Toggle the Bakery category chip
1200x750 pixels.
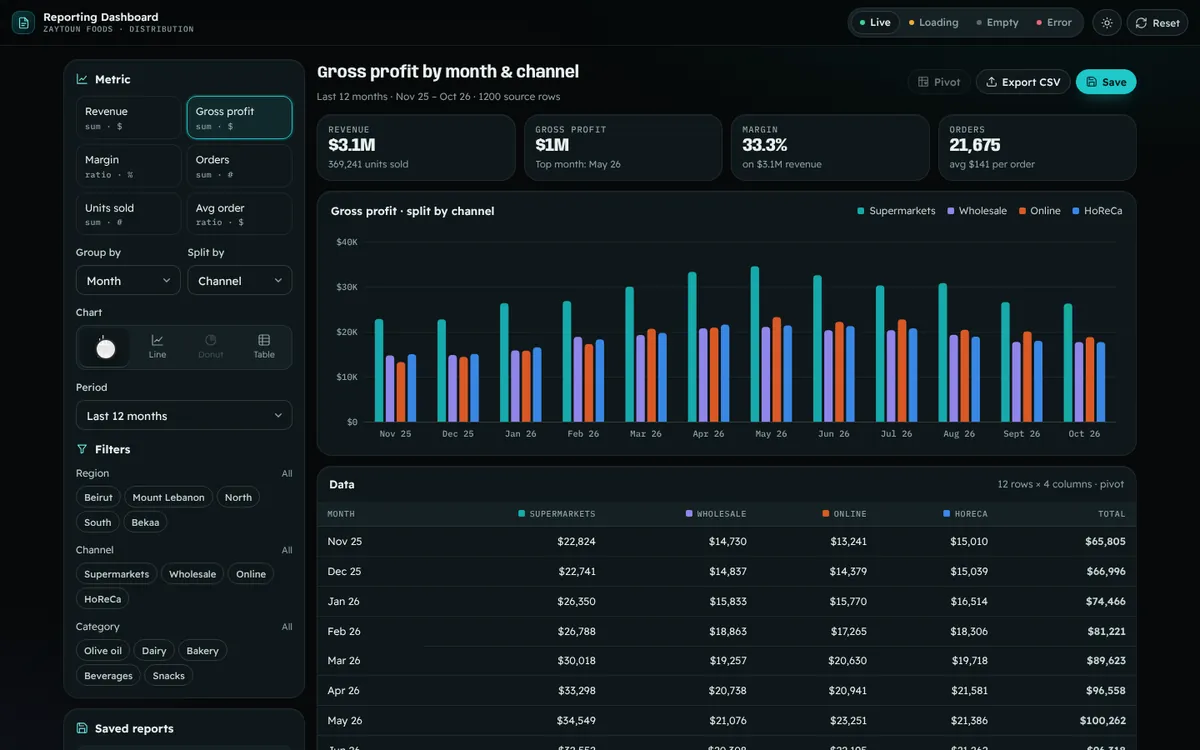pos(203,650)
